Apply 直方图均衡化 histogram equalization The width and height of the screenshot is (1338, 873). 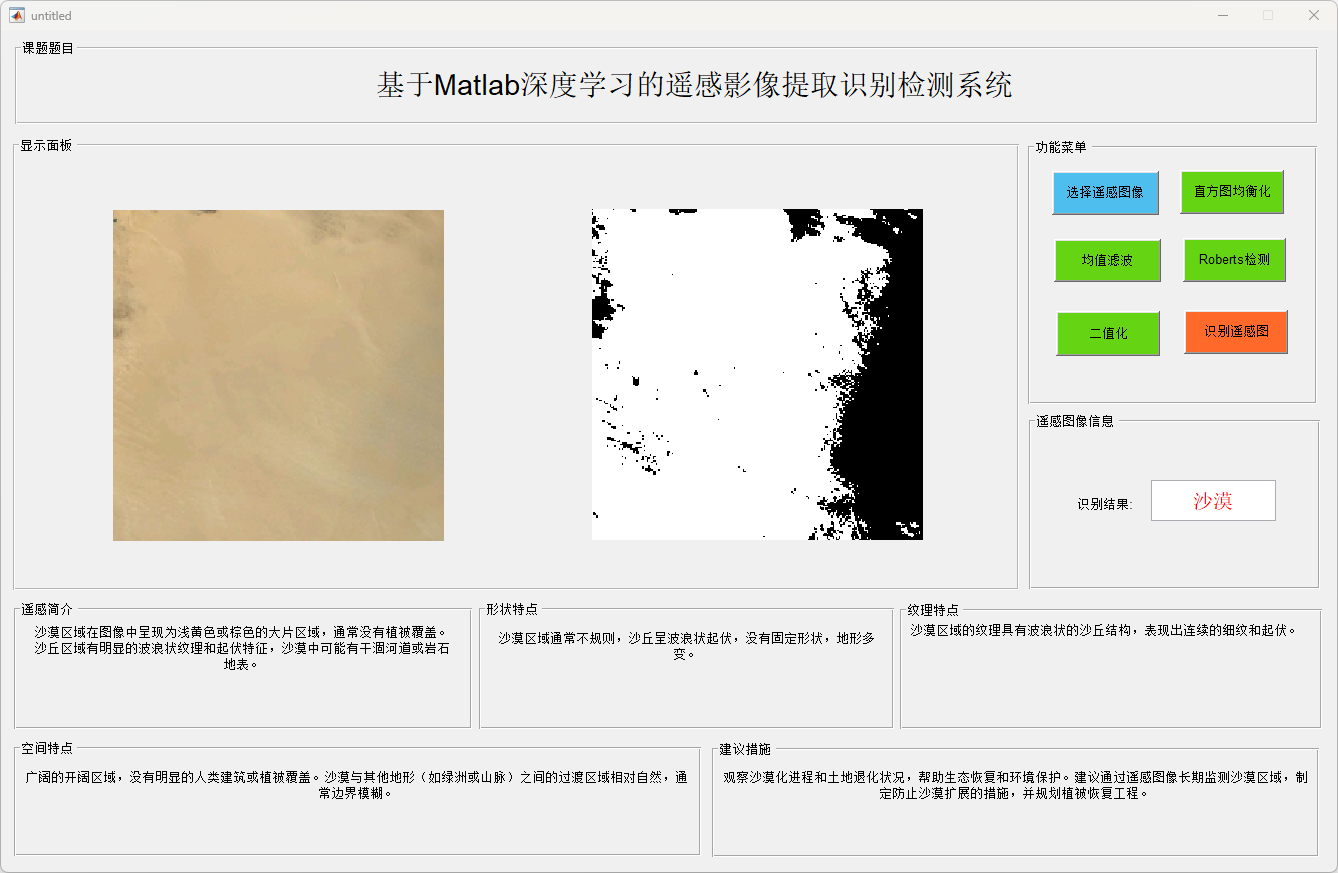(1232, 192)
